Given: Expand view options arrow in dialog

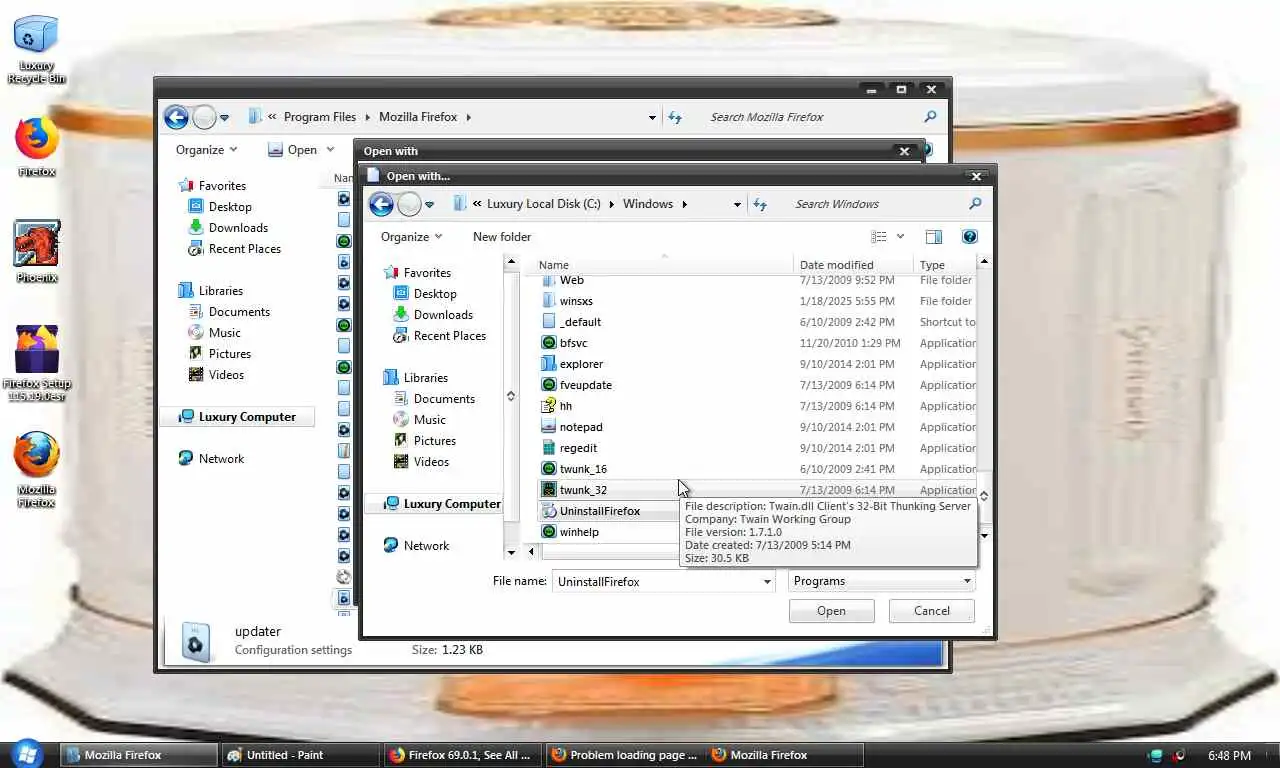Looking at the screenshot, I should point(900,237).
